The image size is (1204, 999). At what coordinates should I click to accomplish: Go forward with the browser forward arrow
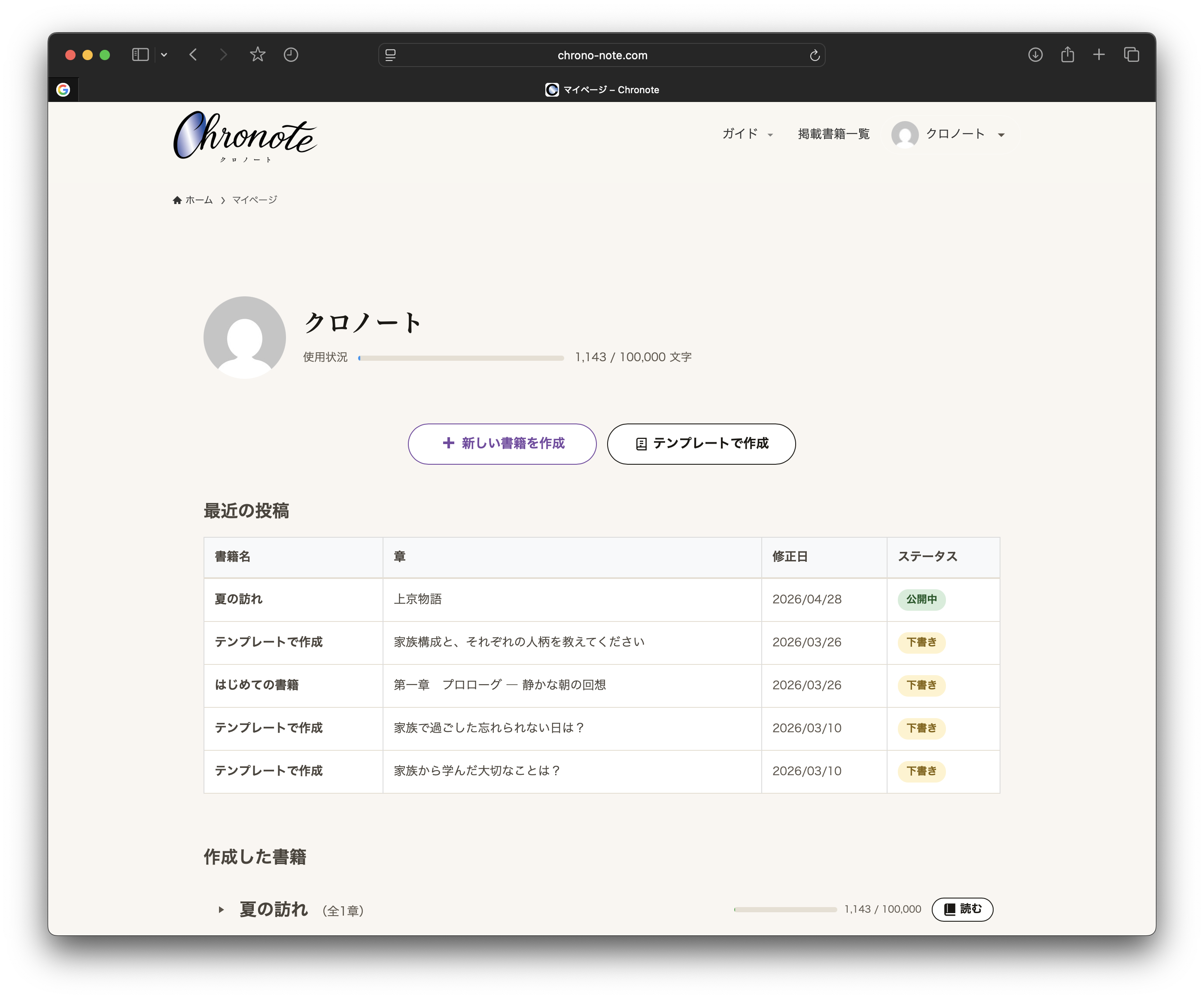(224, 55)
